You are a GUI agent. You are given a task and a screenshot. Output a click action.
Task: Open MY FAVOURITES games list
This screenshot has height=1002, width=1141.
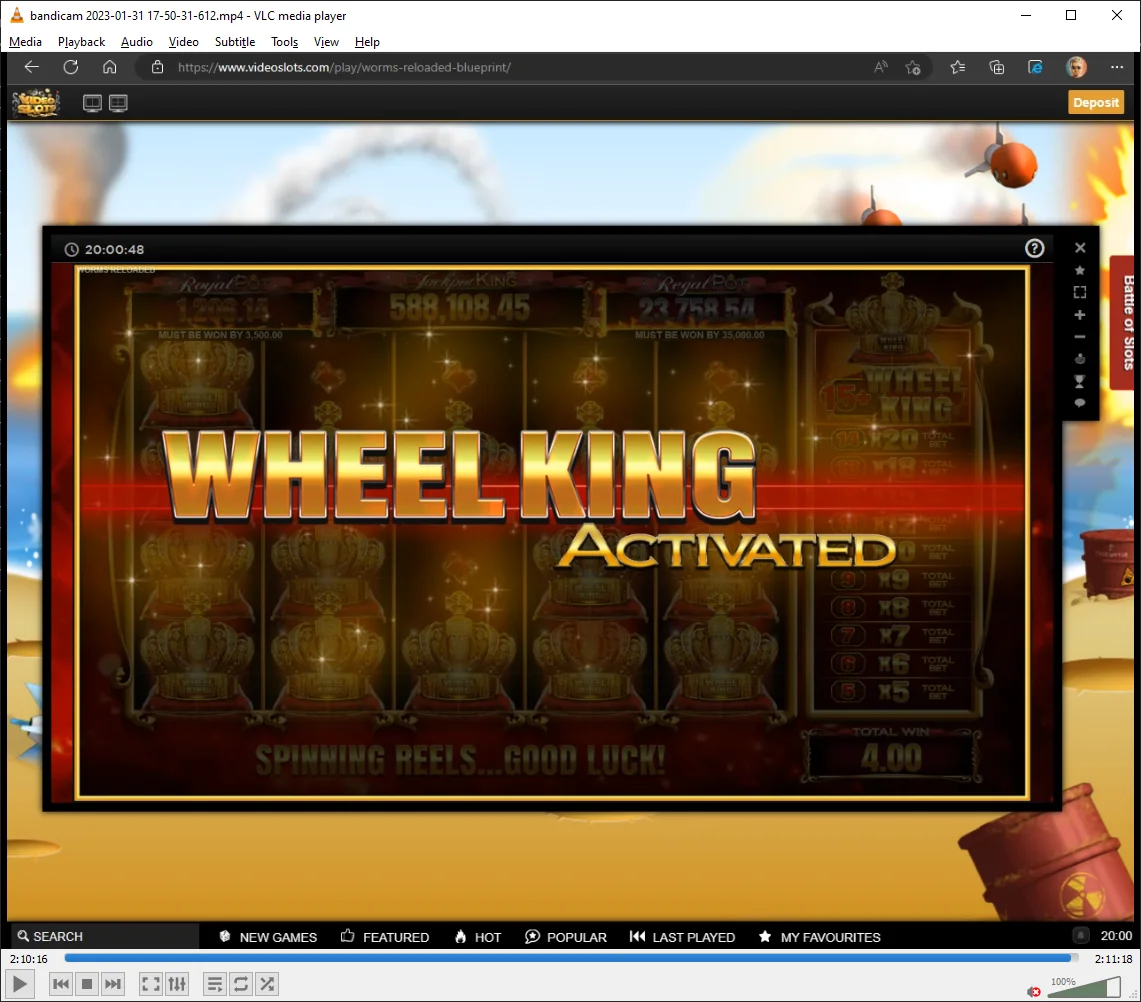click(x=819, y=937)
